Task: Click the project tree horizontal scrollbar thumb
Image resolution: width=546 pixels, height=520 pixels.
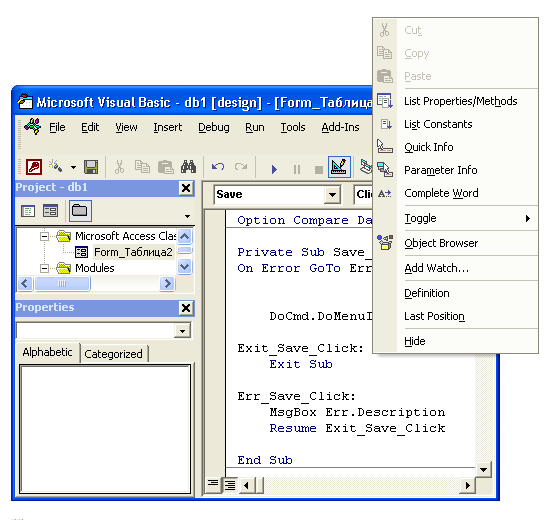Action: click(x=62, y=284)
